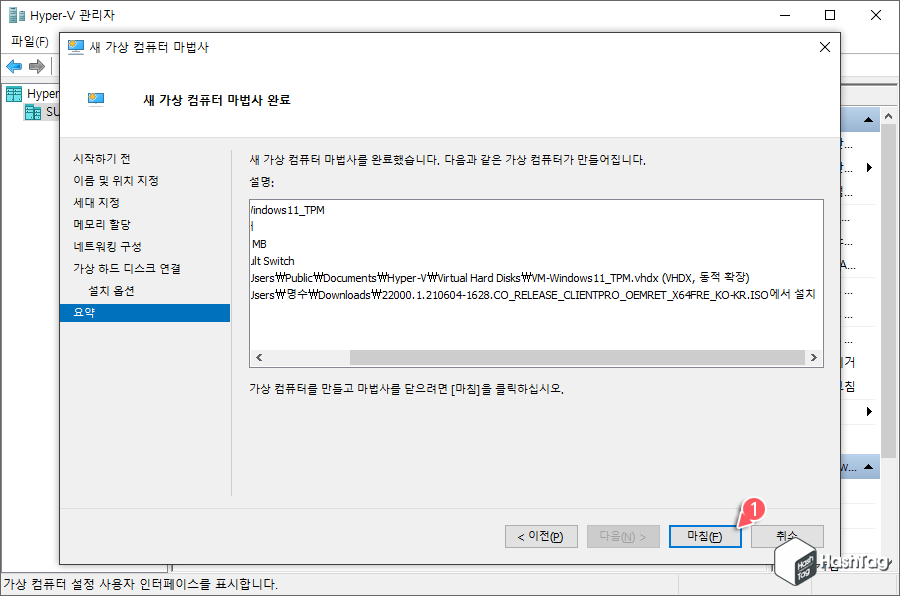900x596 pixels.
Task: Close the new virtual machine wizard
Action: (825, 47)
